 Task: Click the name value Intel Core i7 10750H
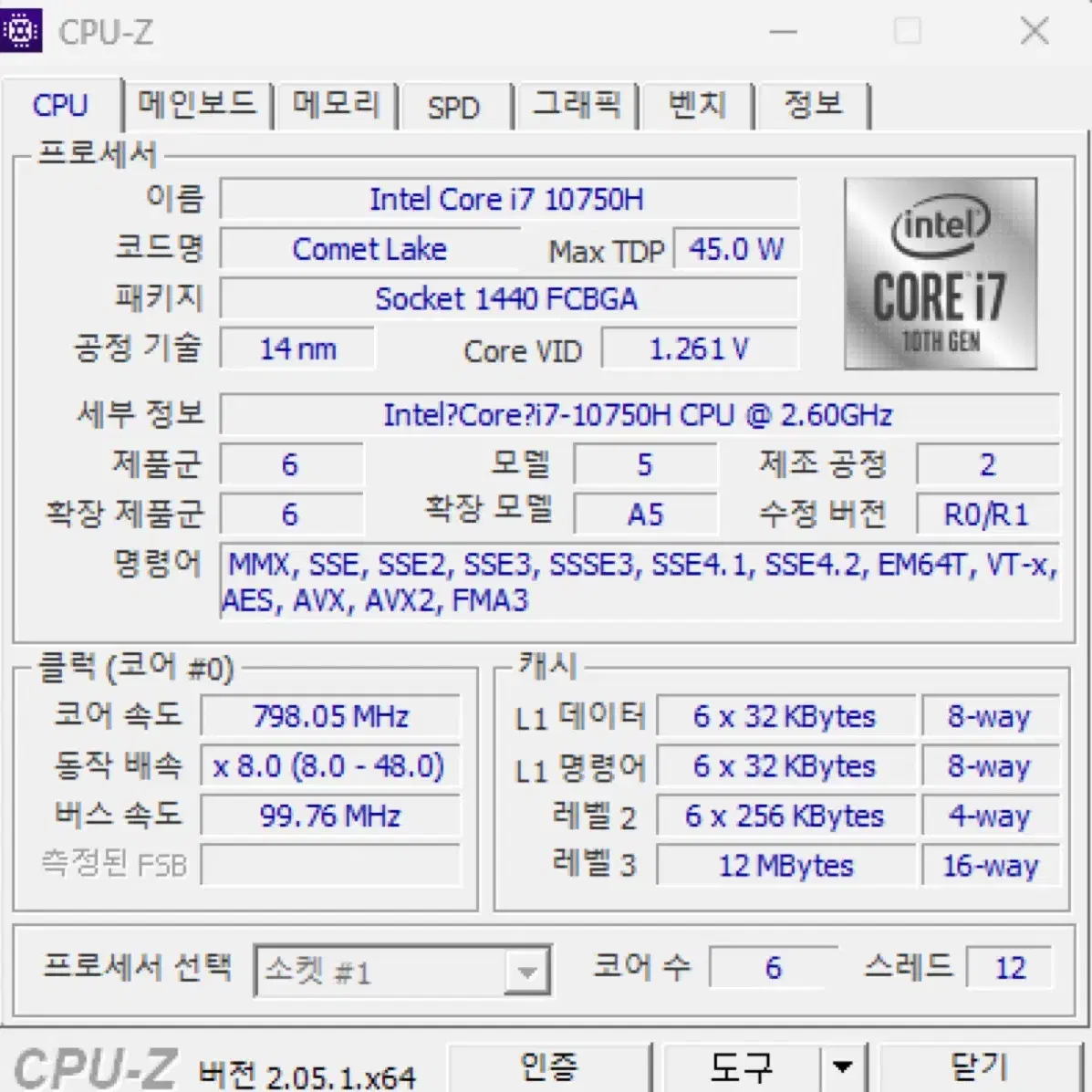508,199
